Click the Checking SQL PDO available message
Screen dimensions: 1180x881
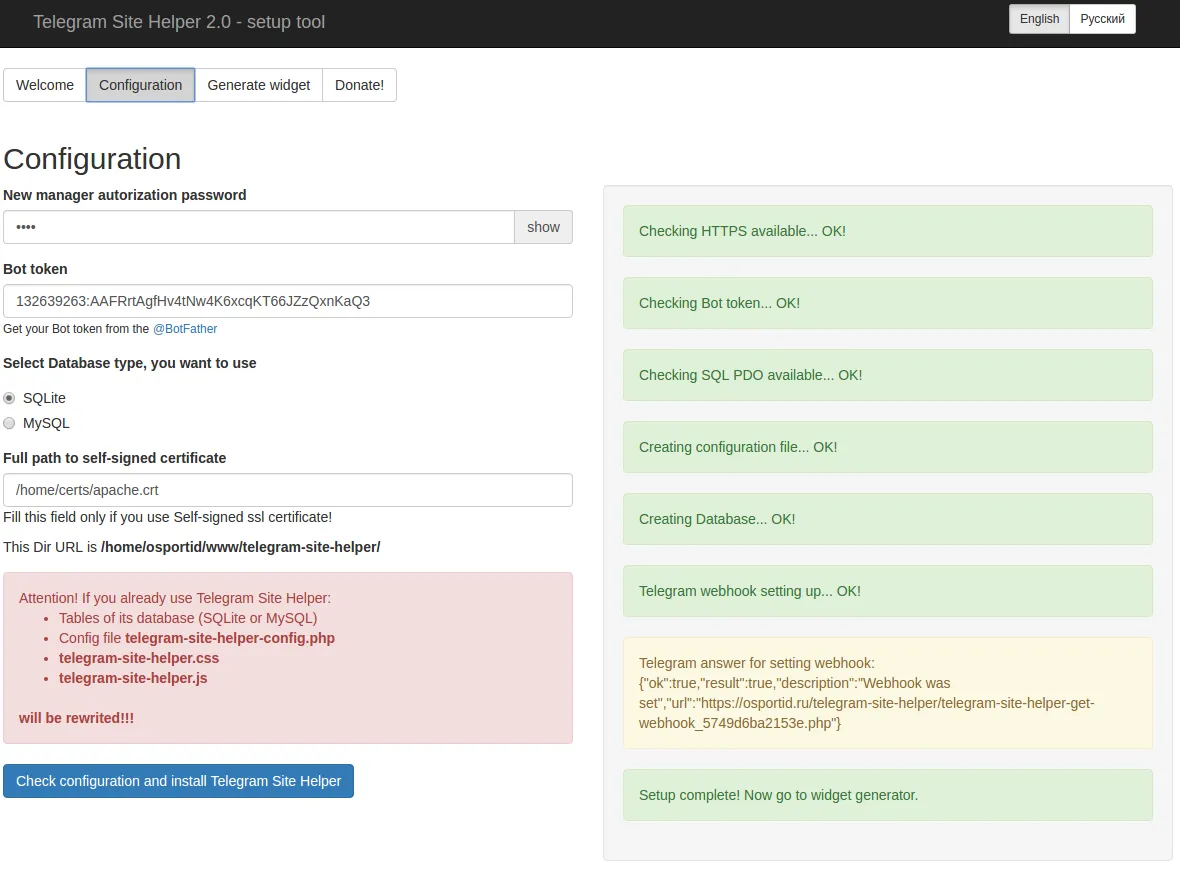(886, 375)
